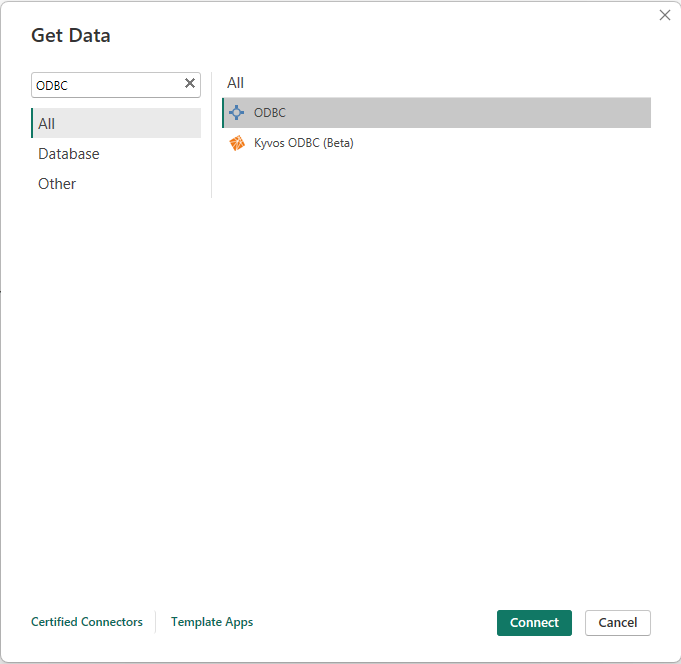
Task: Click the All heading above connector results
Action: [235, 83]
